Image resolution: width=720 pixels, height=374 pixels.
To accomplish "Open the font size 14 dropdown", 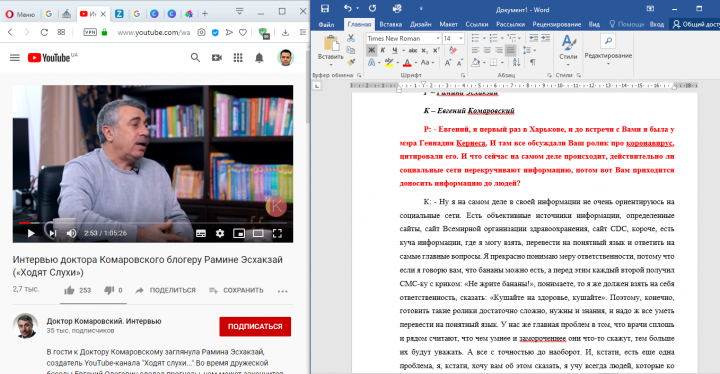I will 461,38.
